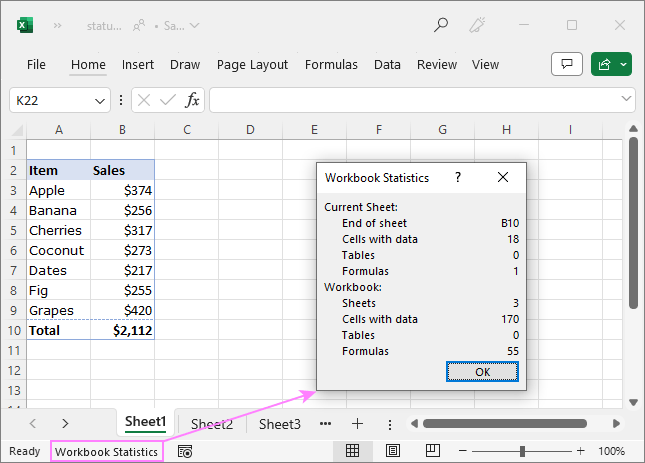Click Workbook Statistics in status bar
The image size is (645, 463).
(106, 452)
